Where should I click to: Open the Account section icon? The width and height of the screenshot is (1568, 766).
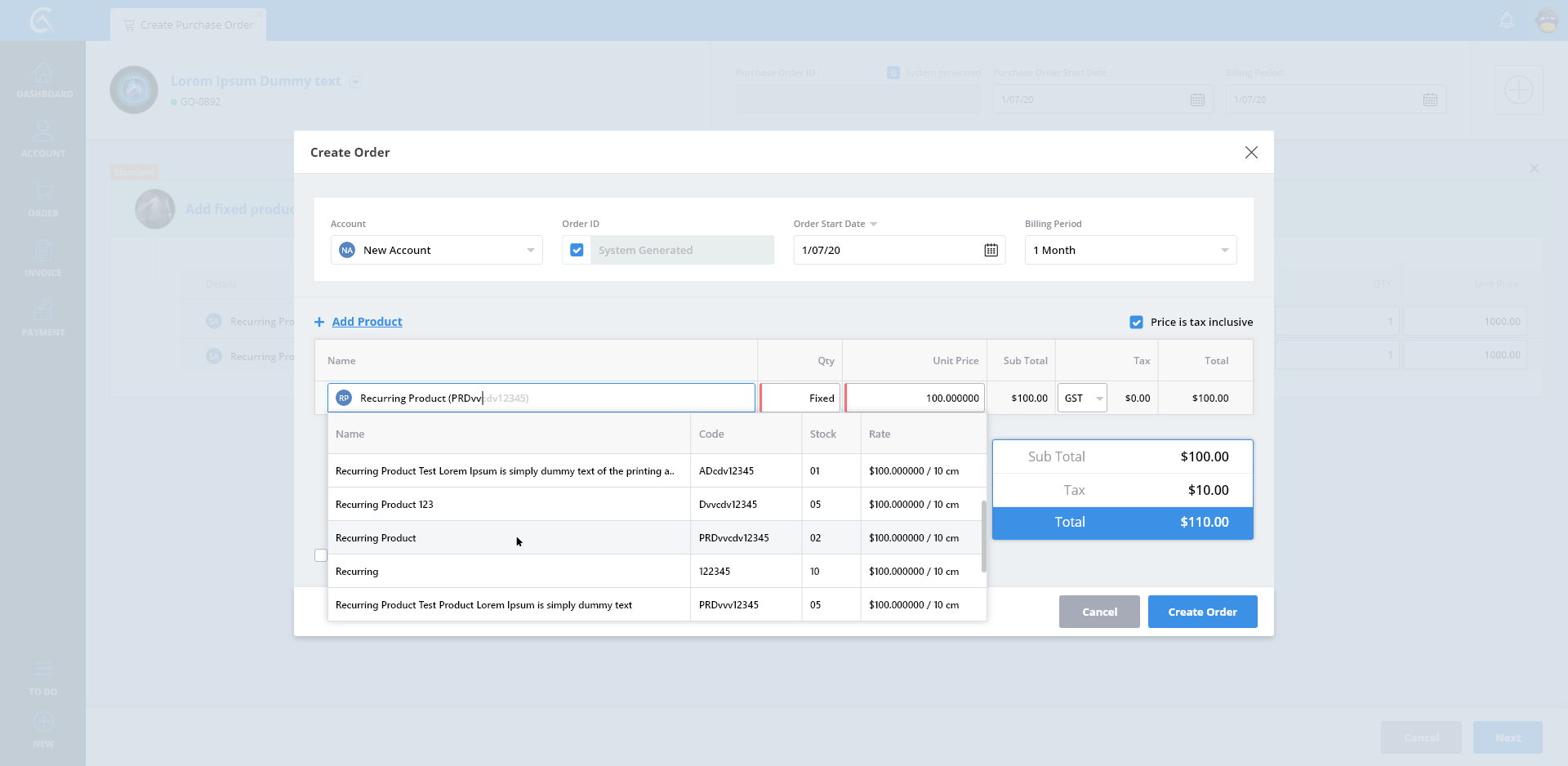point(43,131)
